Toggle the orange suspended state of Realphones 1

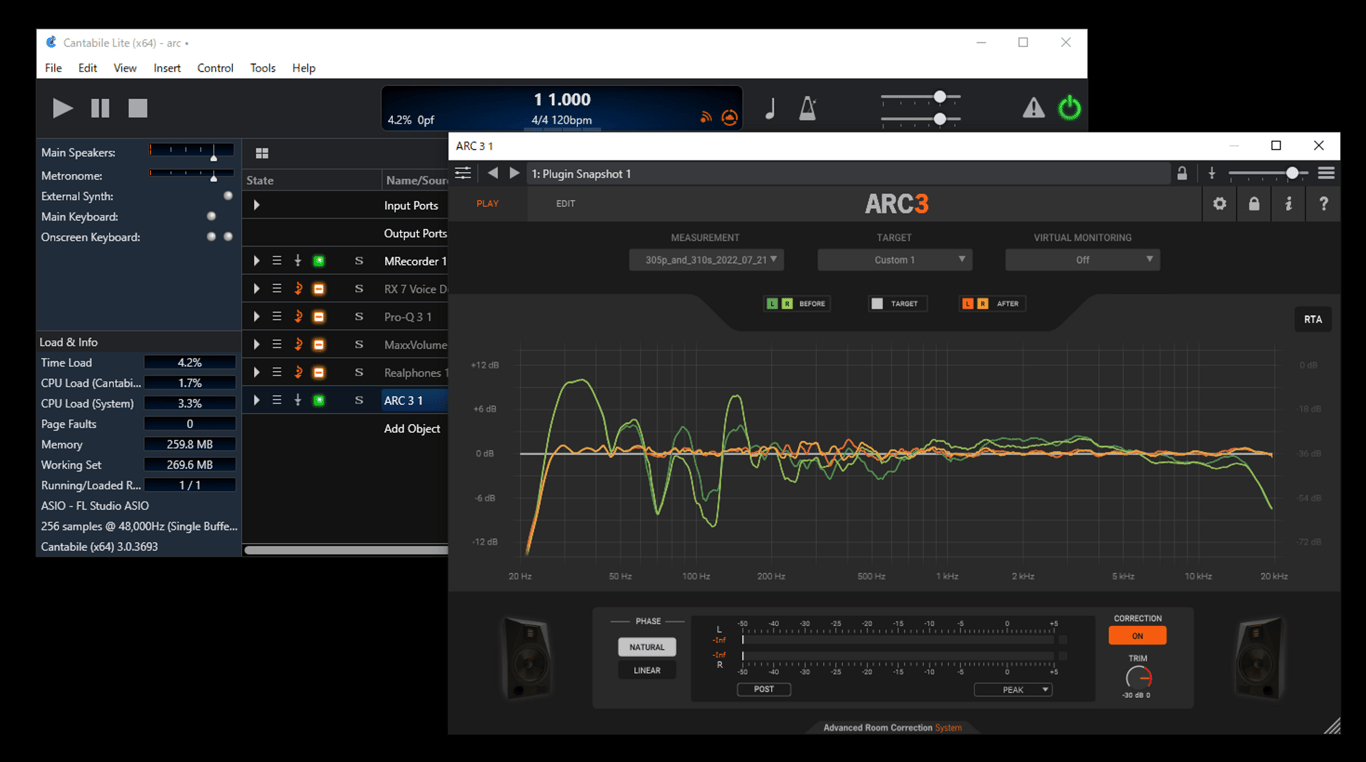click(x=319, y=373)
